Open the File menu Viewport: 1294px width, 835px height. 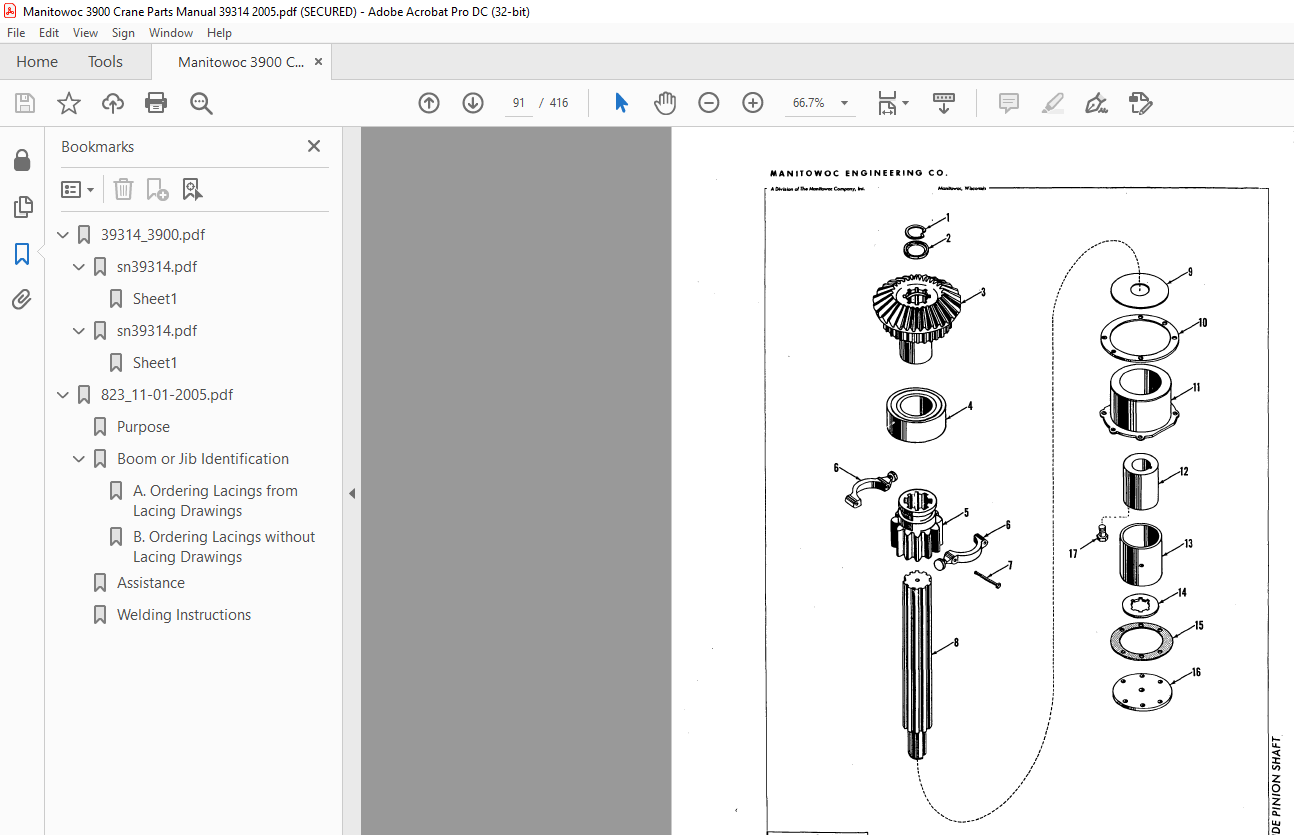point(16,33)
